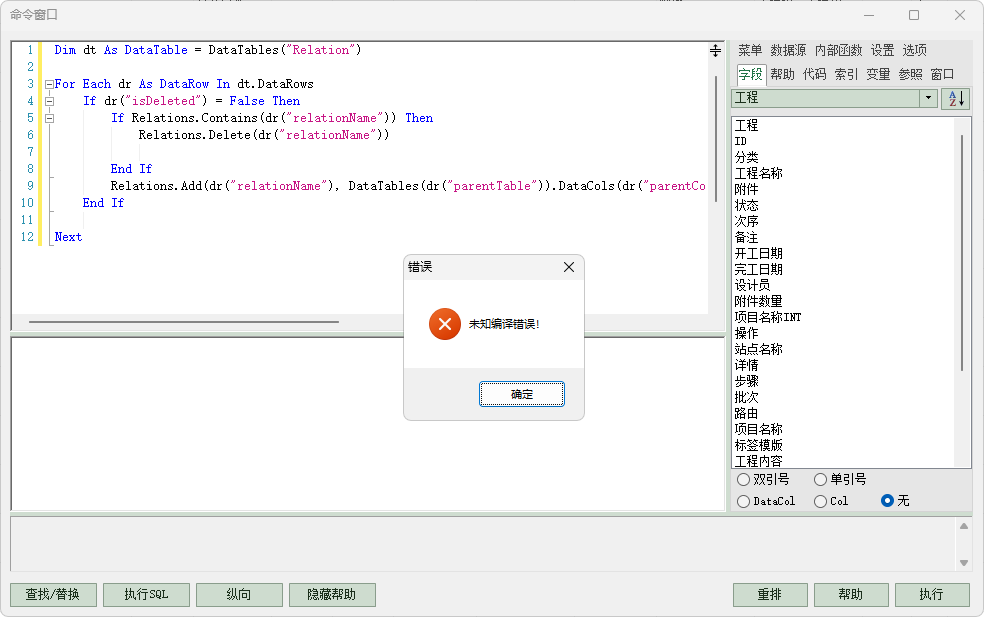Screen dimensions: 984x617
Task: Select the 单引号 radio option
Action: (840, 480)
